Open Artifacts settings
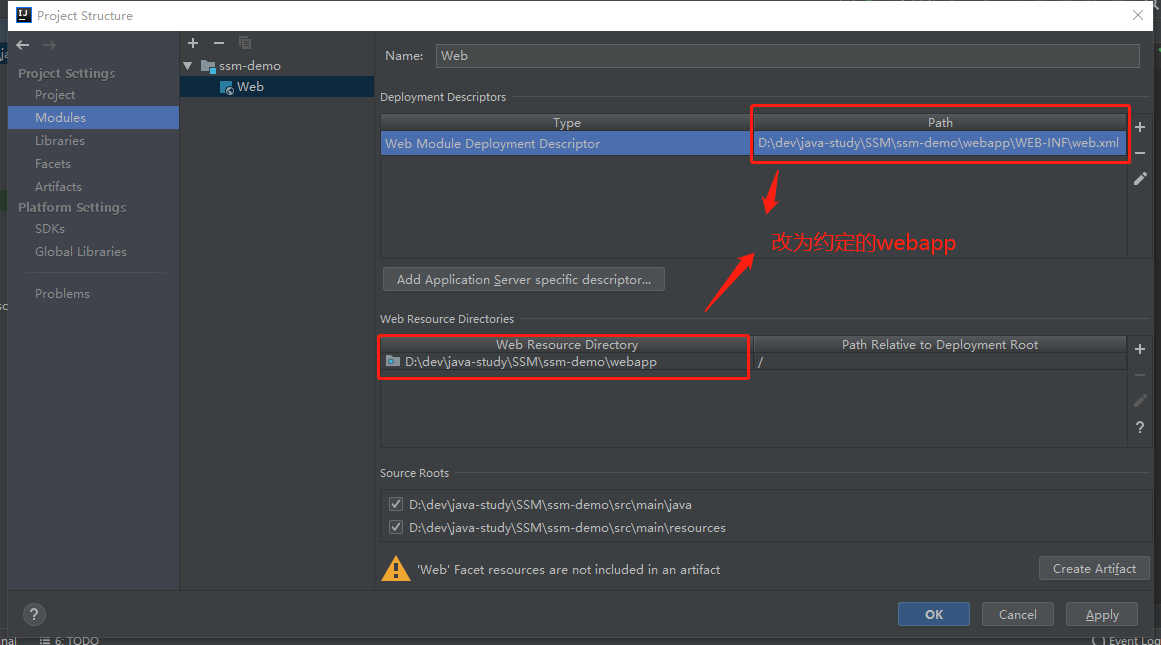The image size is (1161, 645). pyautogui.click(x=58, y=187)
